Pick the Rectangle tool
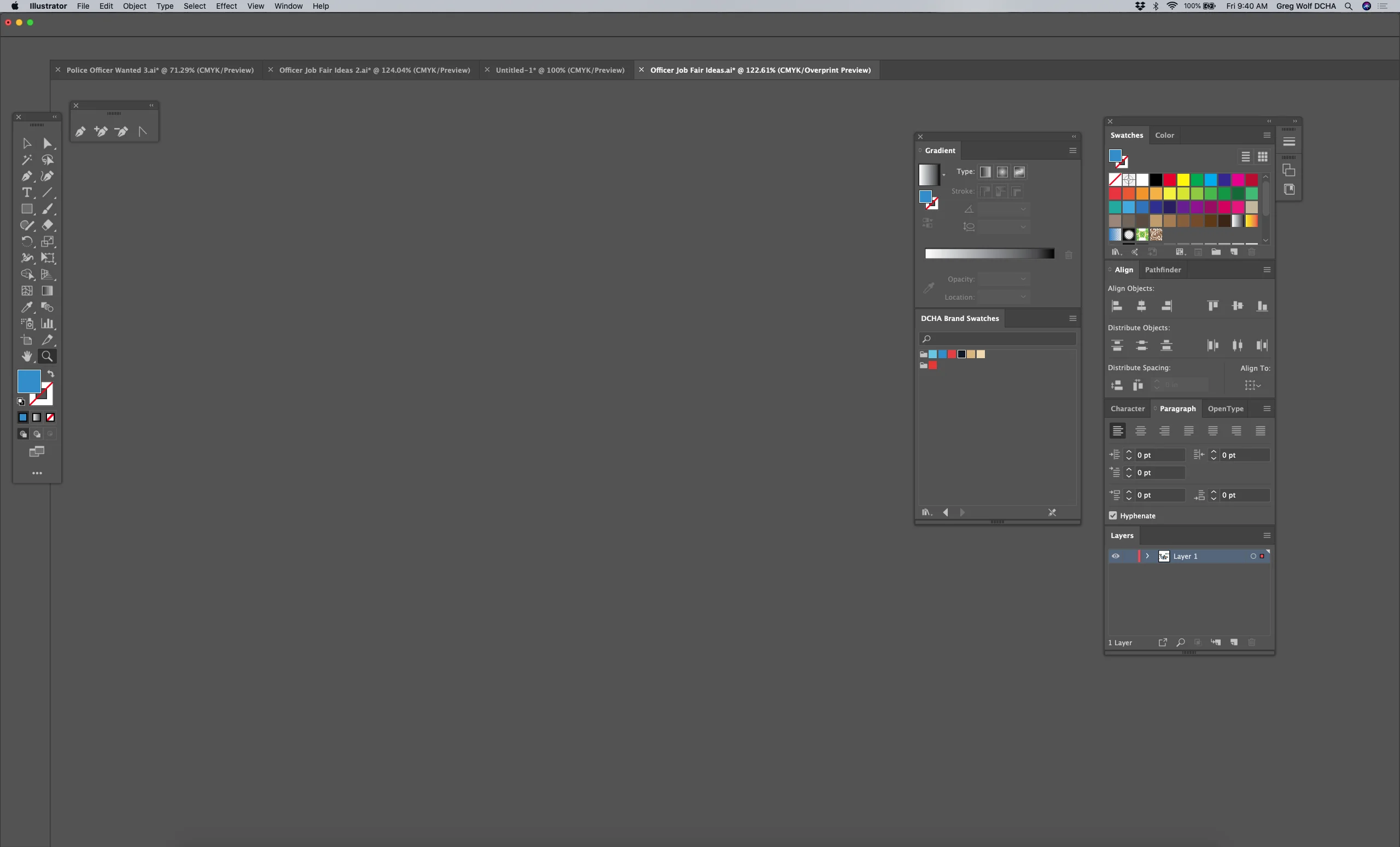The height and width of the screenshot is (847, 1400). coord(27,208)
